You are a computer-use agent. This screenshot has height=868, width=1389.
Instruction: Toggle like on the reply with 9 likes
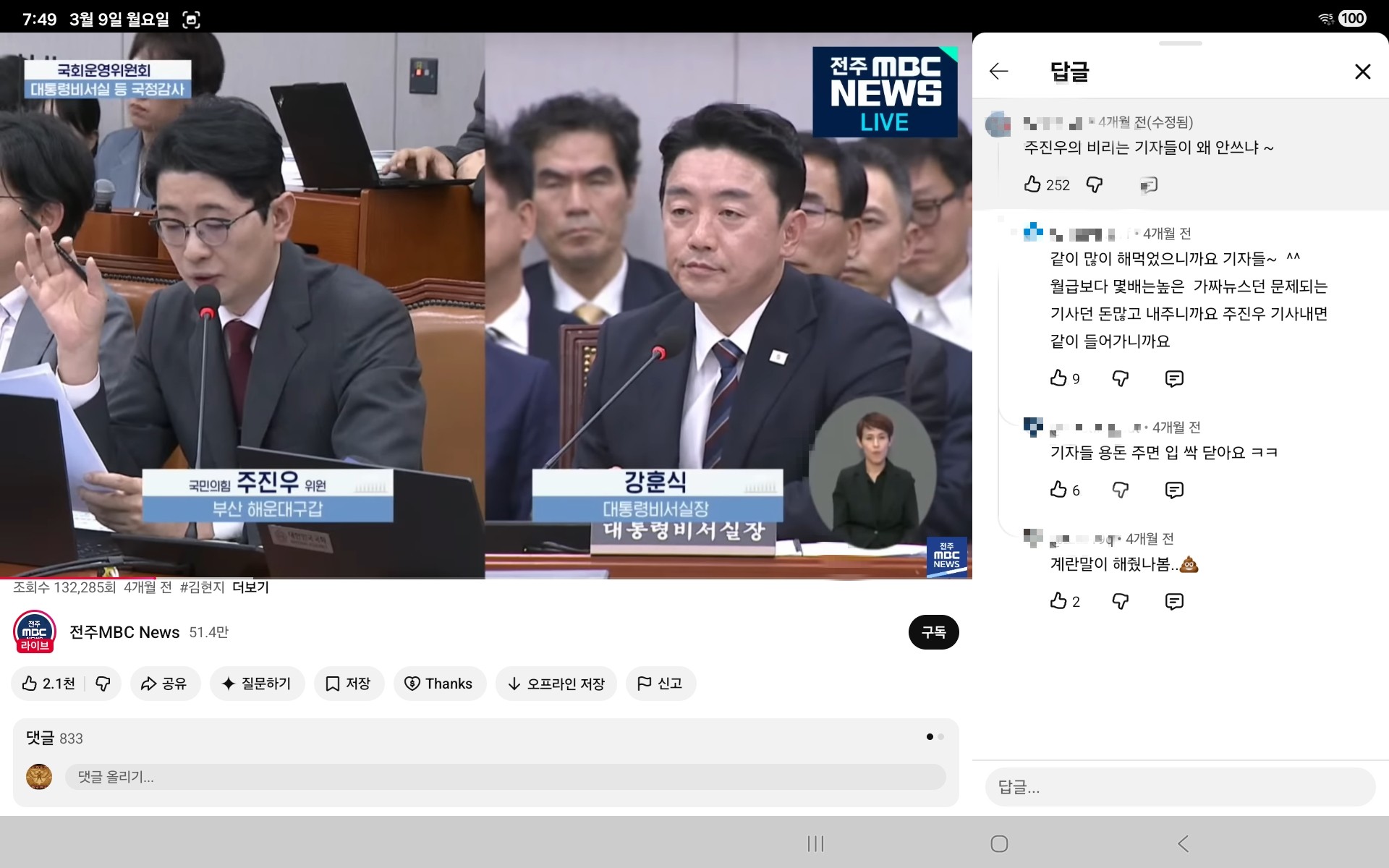1058,378
